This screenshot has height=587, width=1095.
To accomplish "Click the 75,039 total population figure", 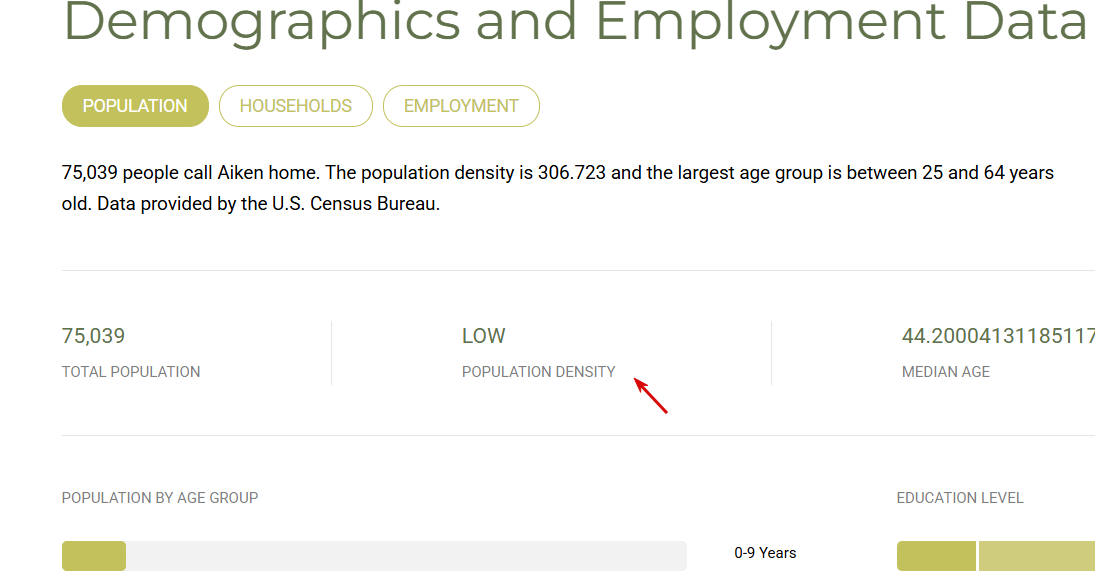I will (94, 336).
